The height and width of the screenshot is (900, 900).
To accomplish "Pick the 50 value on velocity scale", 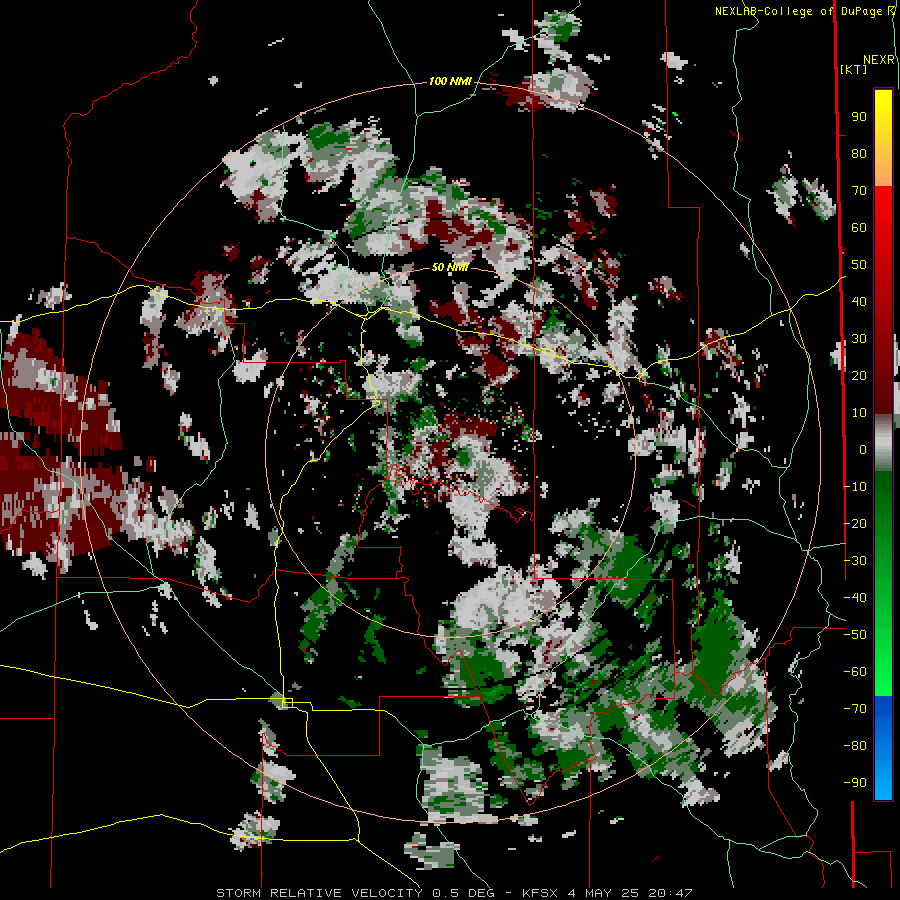I will click(859, 265).
